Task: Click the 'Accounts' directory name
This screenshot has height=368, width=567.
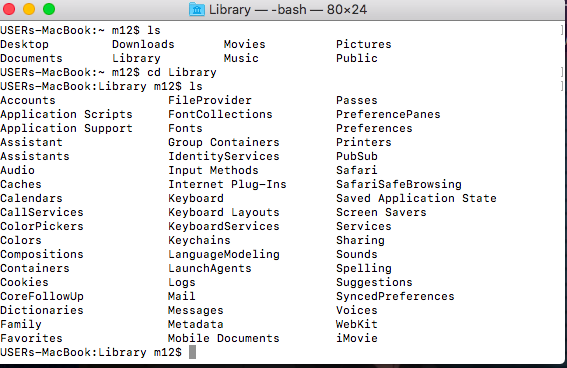Action: (x=28, y=100)
